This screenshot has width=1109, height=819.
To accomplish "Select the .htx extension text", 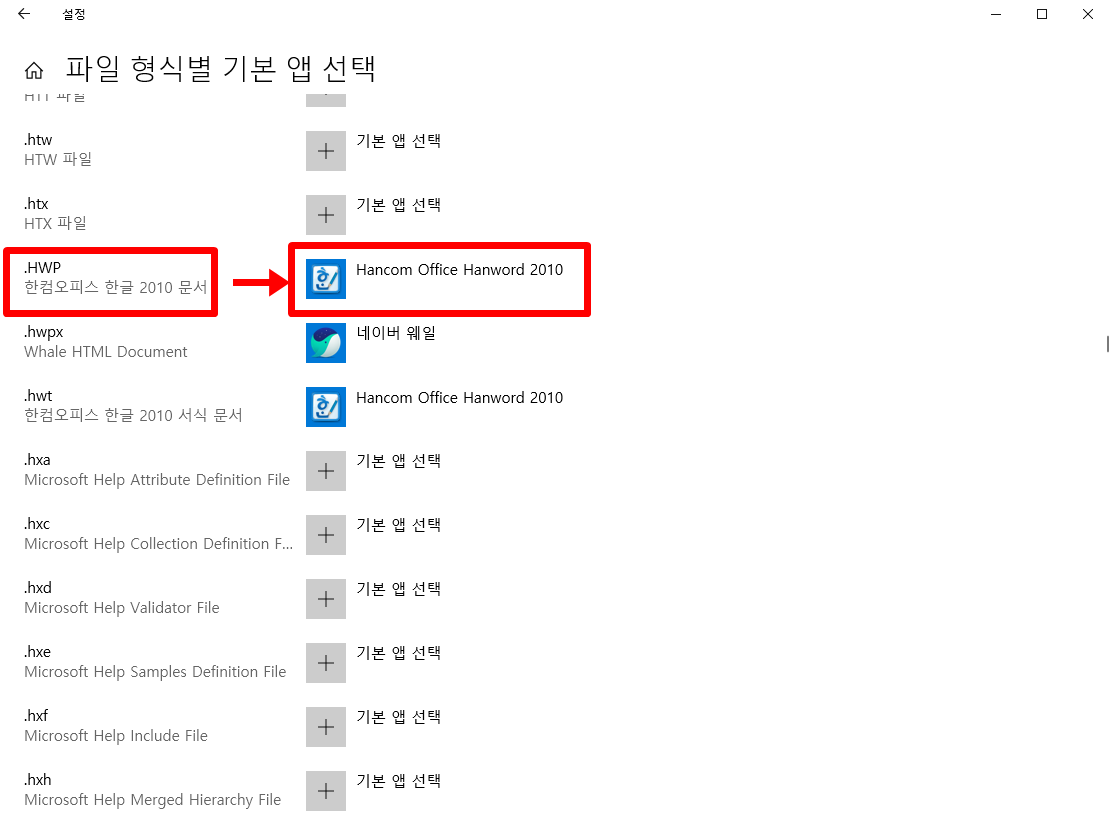I will click(x=36, y=204).
